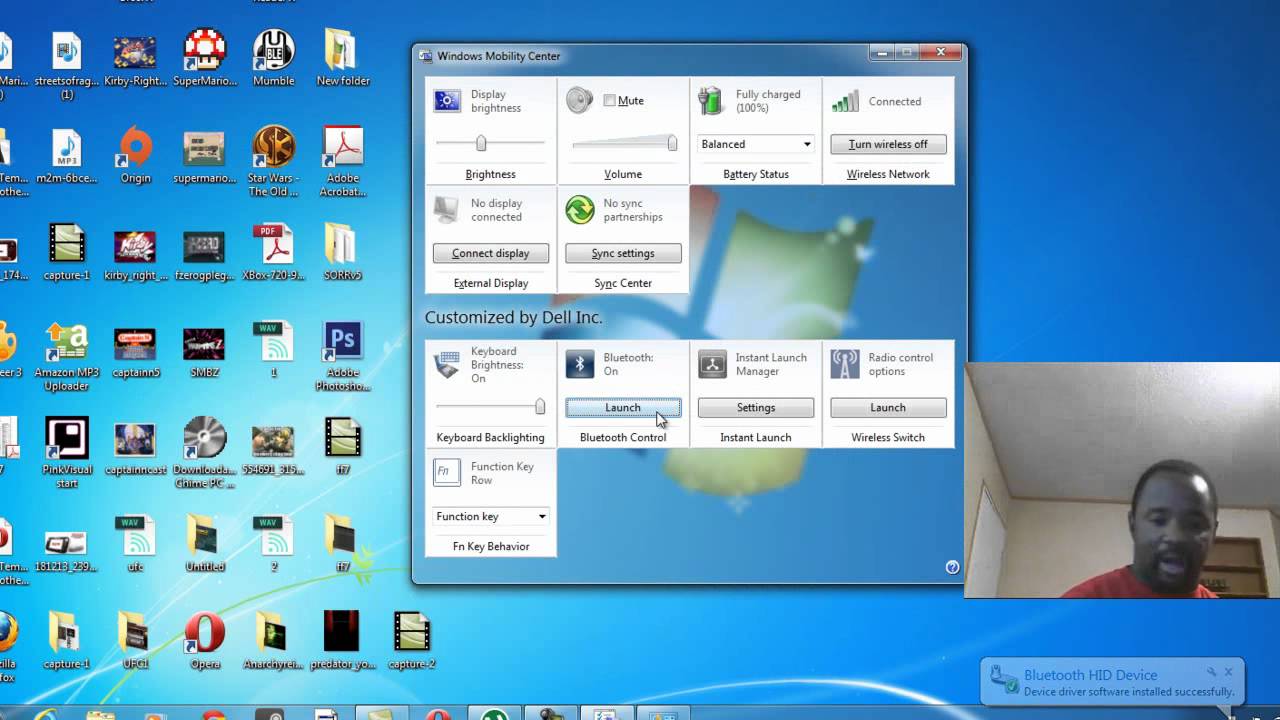
Task: Click the Instant Launch Manager icon
Action: coord(712,364)
